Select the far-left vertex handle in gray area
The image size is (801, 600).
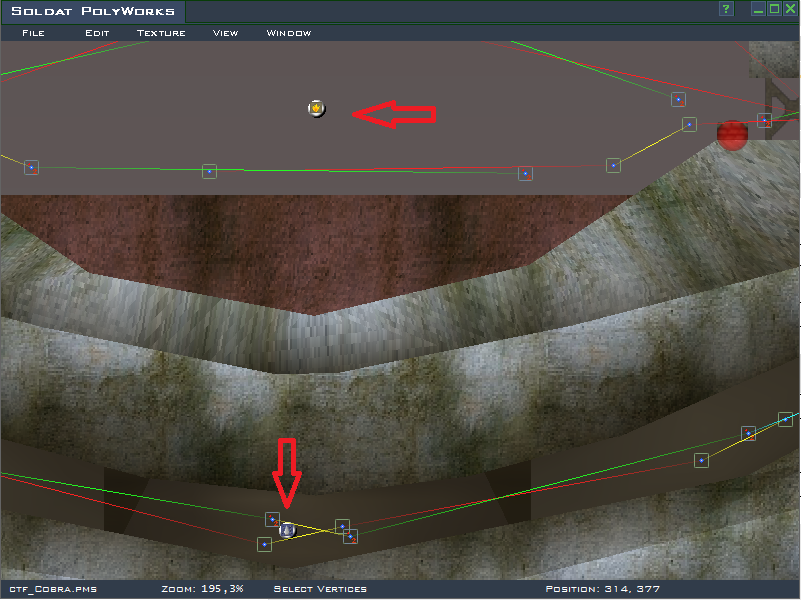coord(31,168)
